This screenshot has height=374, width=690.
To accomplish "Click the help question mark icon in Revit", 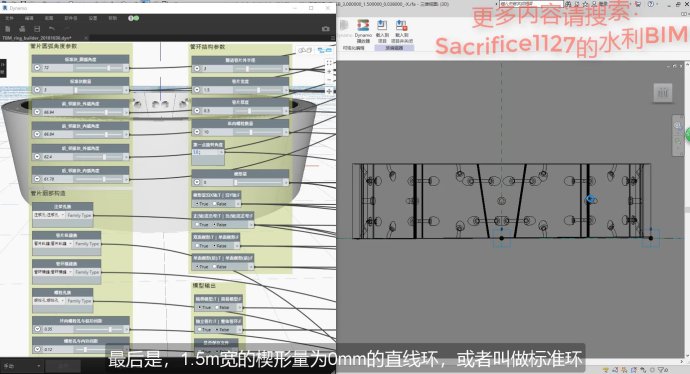I will point(651,4).
